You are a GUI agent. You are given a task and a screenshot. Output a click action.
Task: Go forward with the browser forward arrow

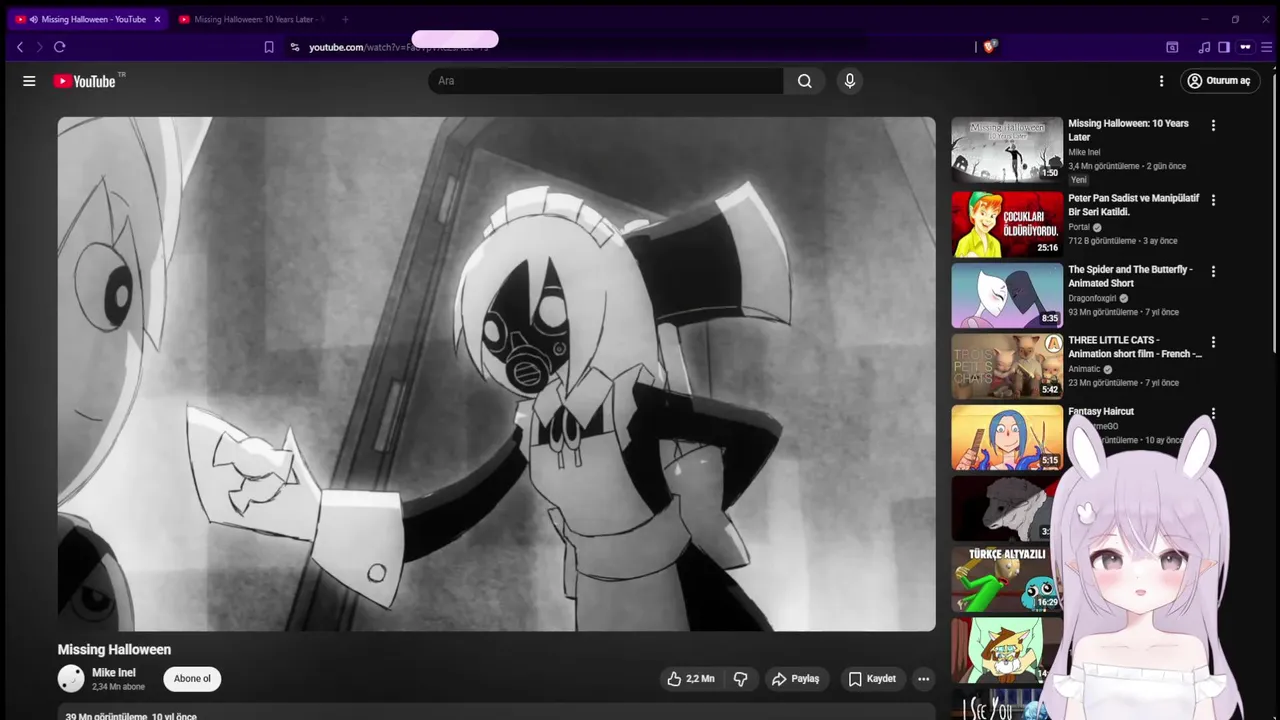pos(39,47)
